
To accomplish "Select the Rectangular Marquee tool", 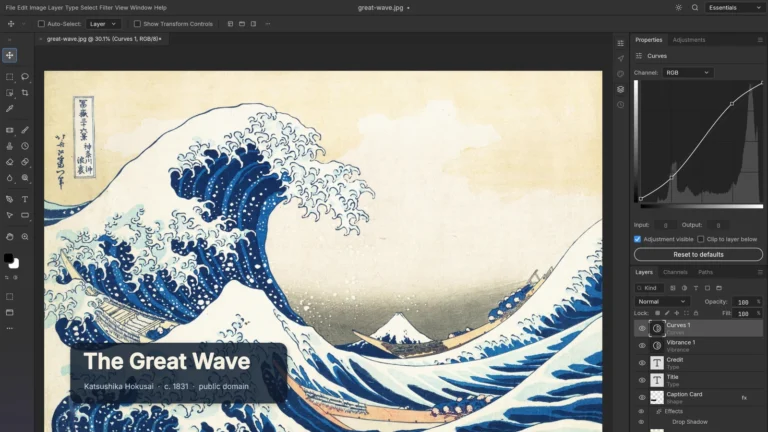I will [x=9, y=76].
